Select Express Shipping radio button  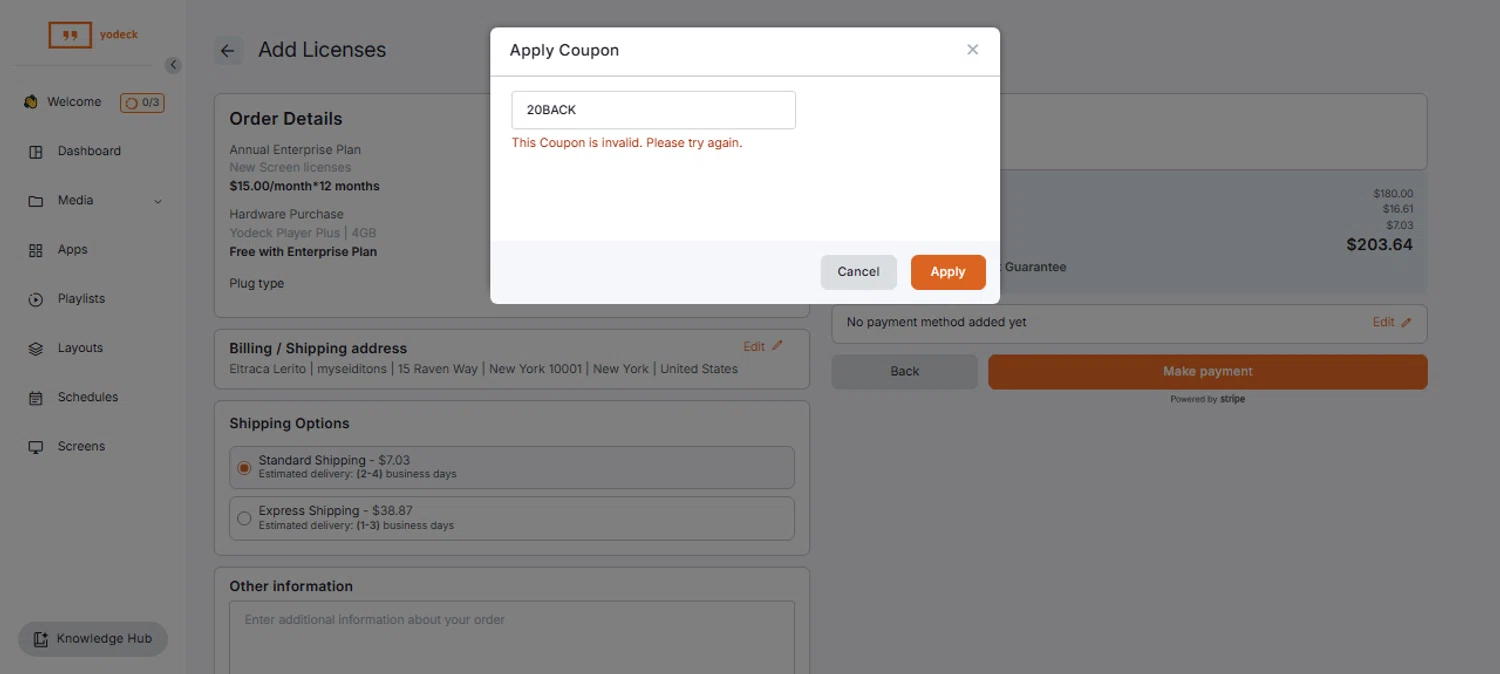(244, 518)
